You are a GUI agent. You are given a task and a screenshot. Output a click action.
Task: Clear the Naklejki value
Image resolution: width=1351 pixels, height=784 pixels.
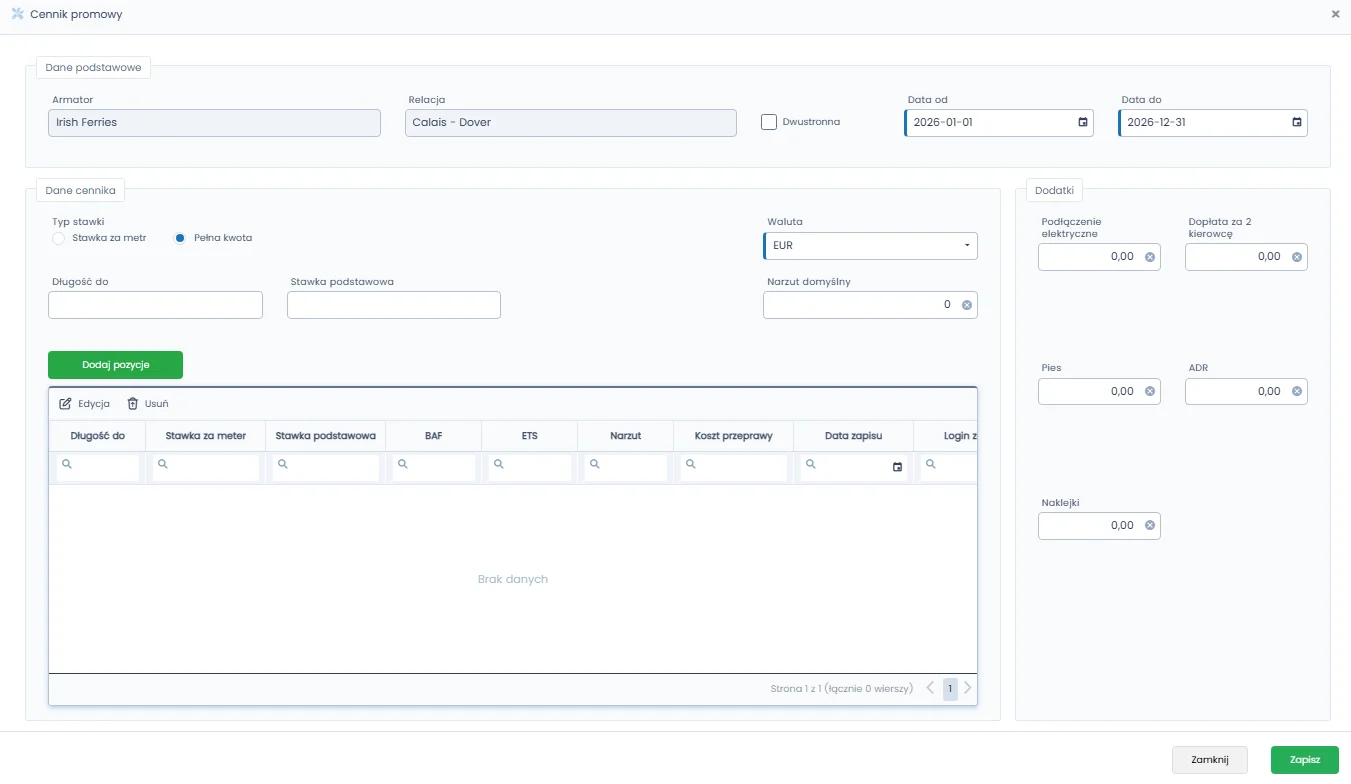pos(1149,525)
